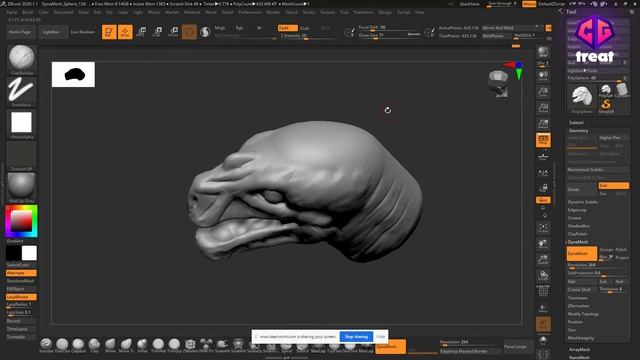Select the Clay brush icon

[94, 345]
